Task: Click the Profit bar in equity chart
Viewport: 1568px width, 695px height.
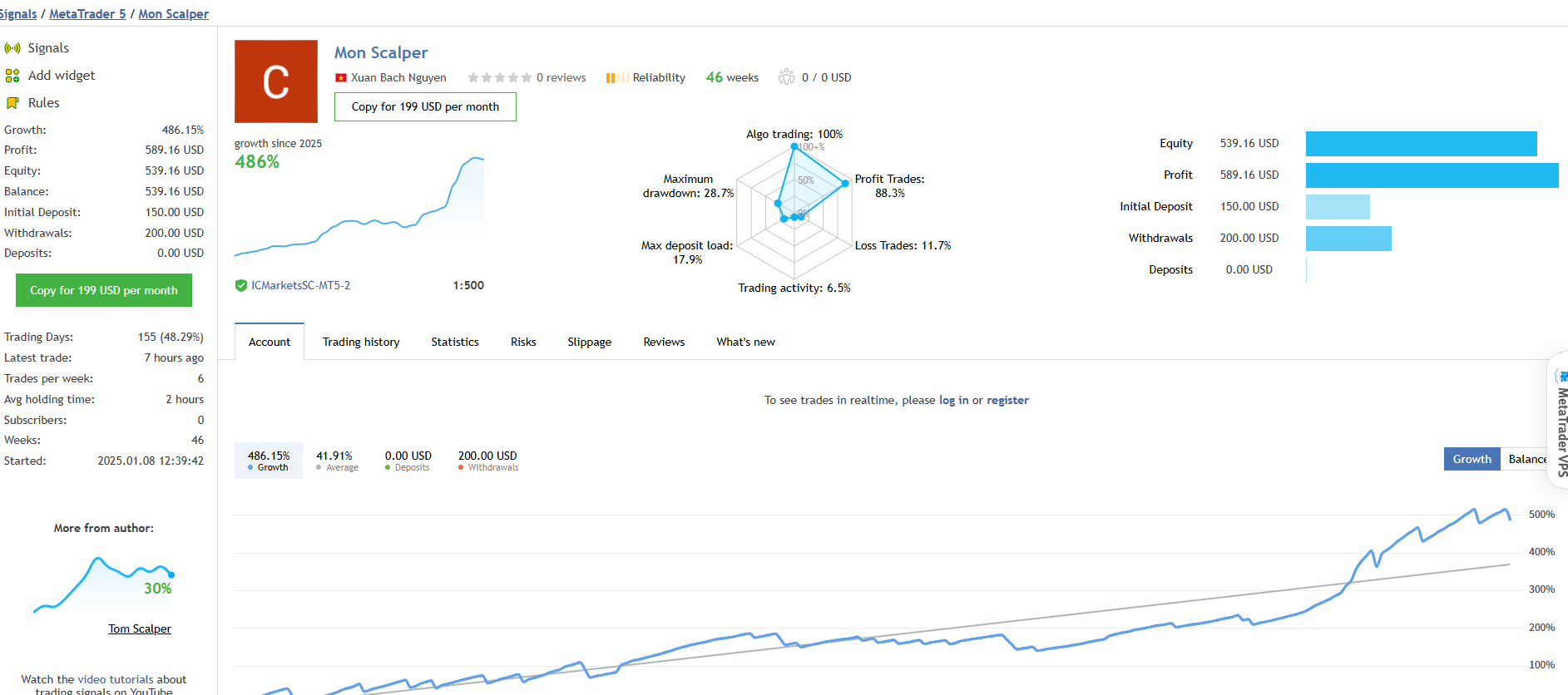Action: pyautogui.click(x=1432, y=175)
